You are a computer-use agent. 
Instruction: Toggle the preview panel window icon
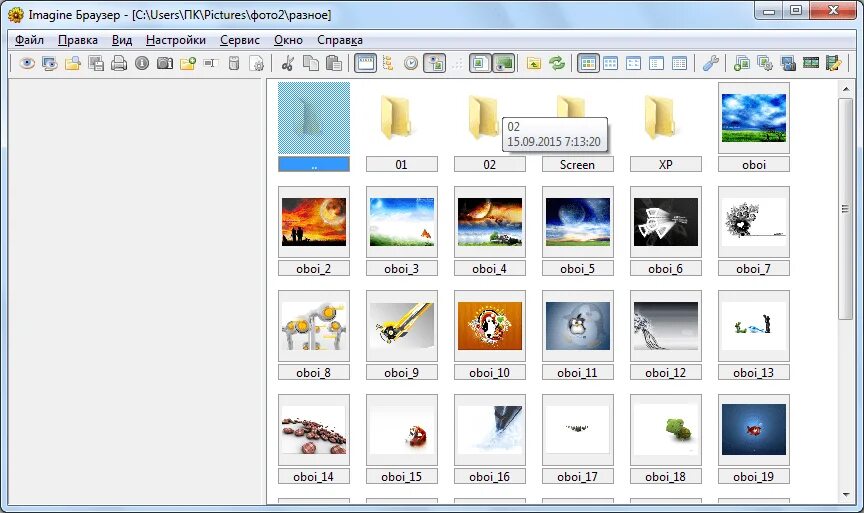click(365, 64)
